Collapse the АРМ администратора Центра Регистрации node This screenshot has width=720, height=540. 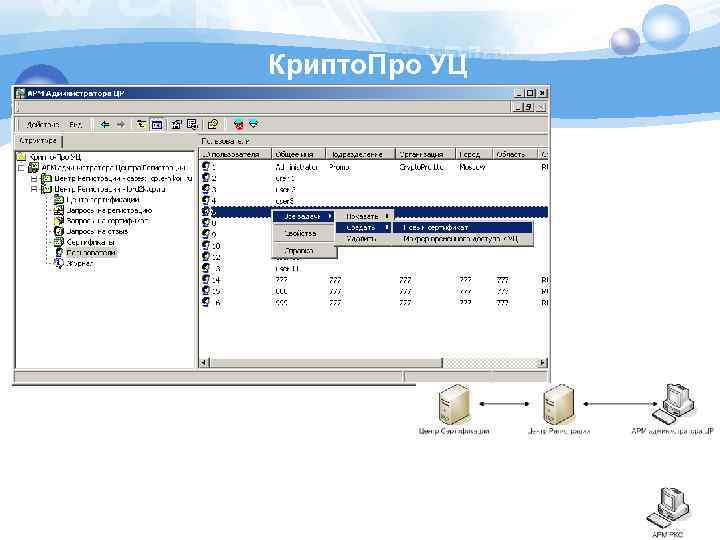click(x=21, y=168)
